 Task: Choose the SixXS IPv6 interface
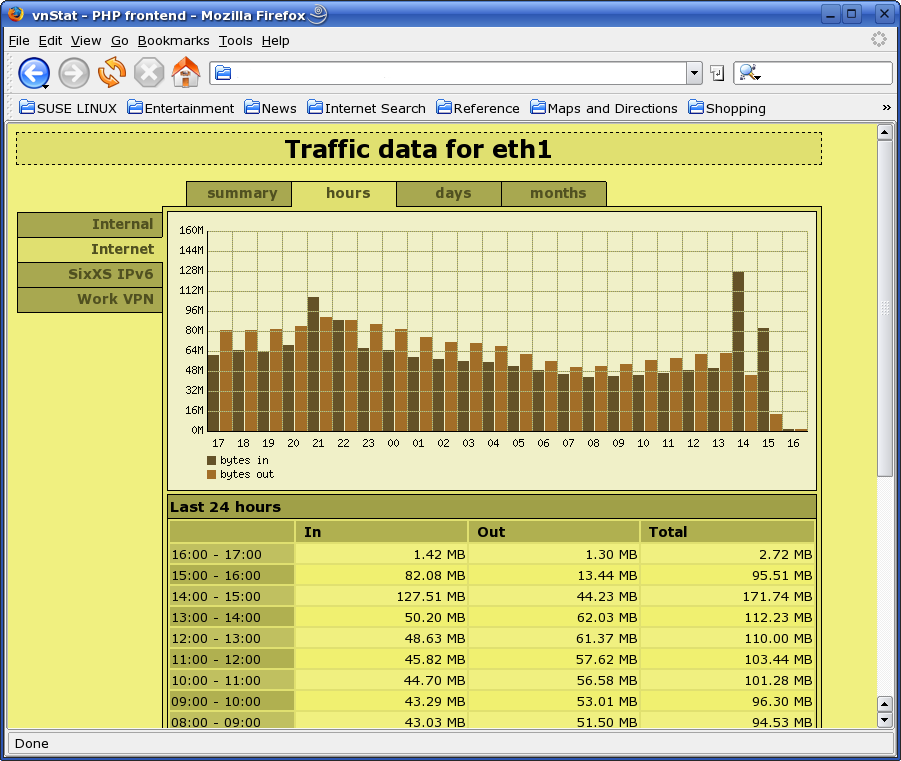click(91, 274)
